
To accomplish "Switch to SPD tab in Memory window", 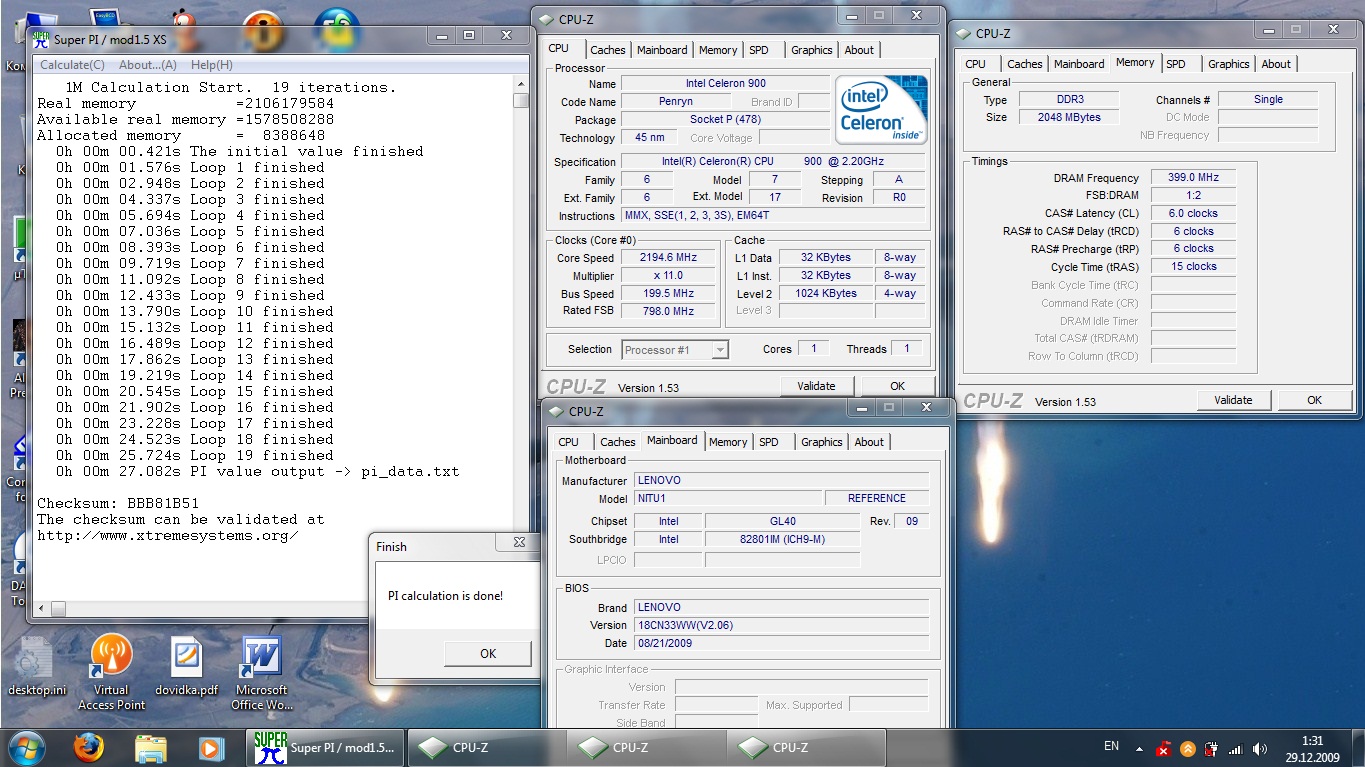I will tap(1176, 64).
